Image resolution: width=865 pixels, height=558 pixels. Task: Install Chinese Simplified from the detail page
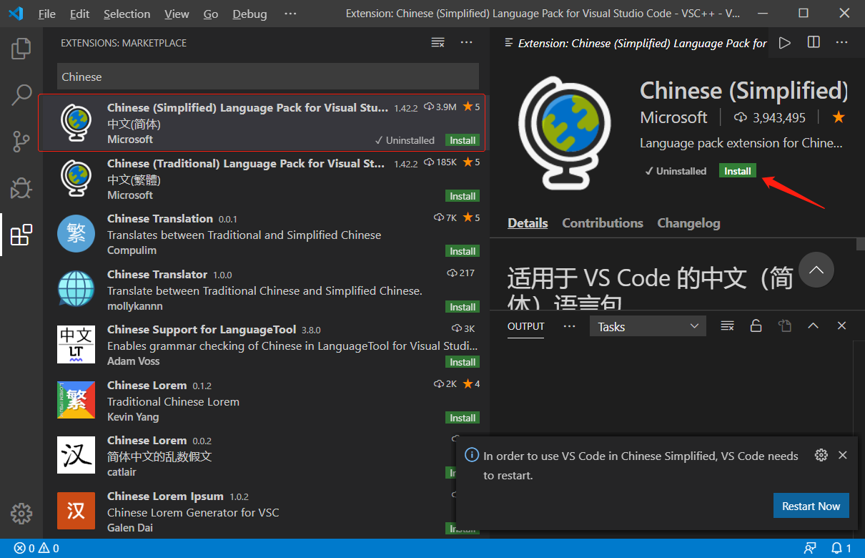[x=737, y=171]
